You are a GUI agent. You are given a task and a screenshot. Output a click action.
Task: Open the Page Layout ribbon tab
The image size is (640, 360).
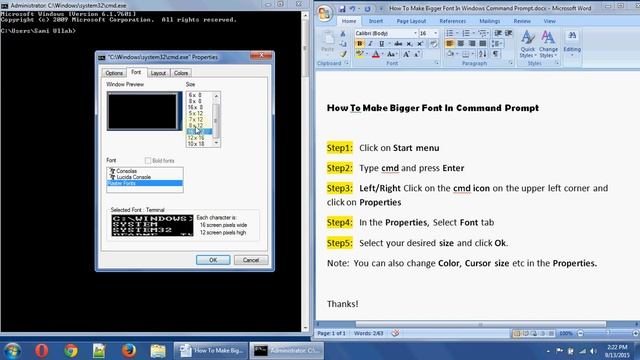pyautogui.click(x=411, y=21)
